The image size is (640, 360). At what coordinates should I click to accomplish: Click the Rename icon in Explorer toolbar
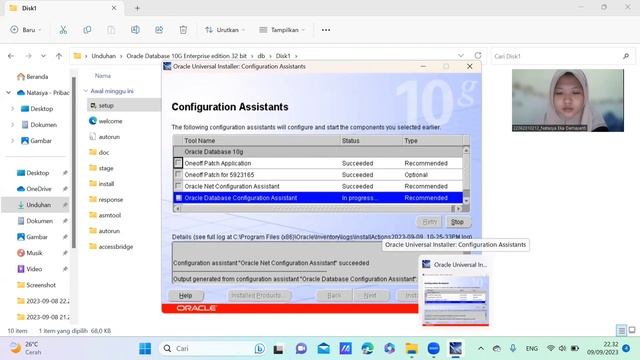(135, 30)
